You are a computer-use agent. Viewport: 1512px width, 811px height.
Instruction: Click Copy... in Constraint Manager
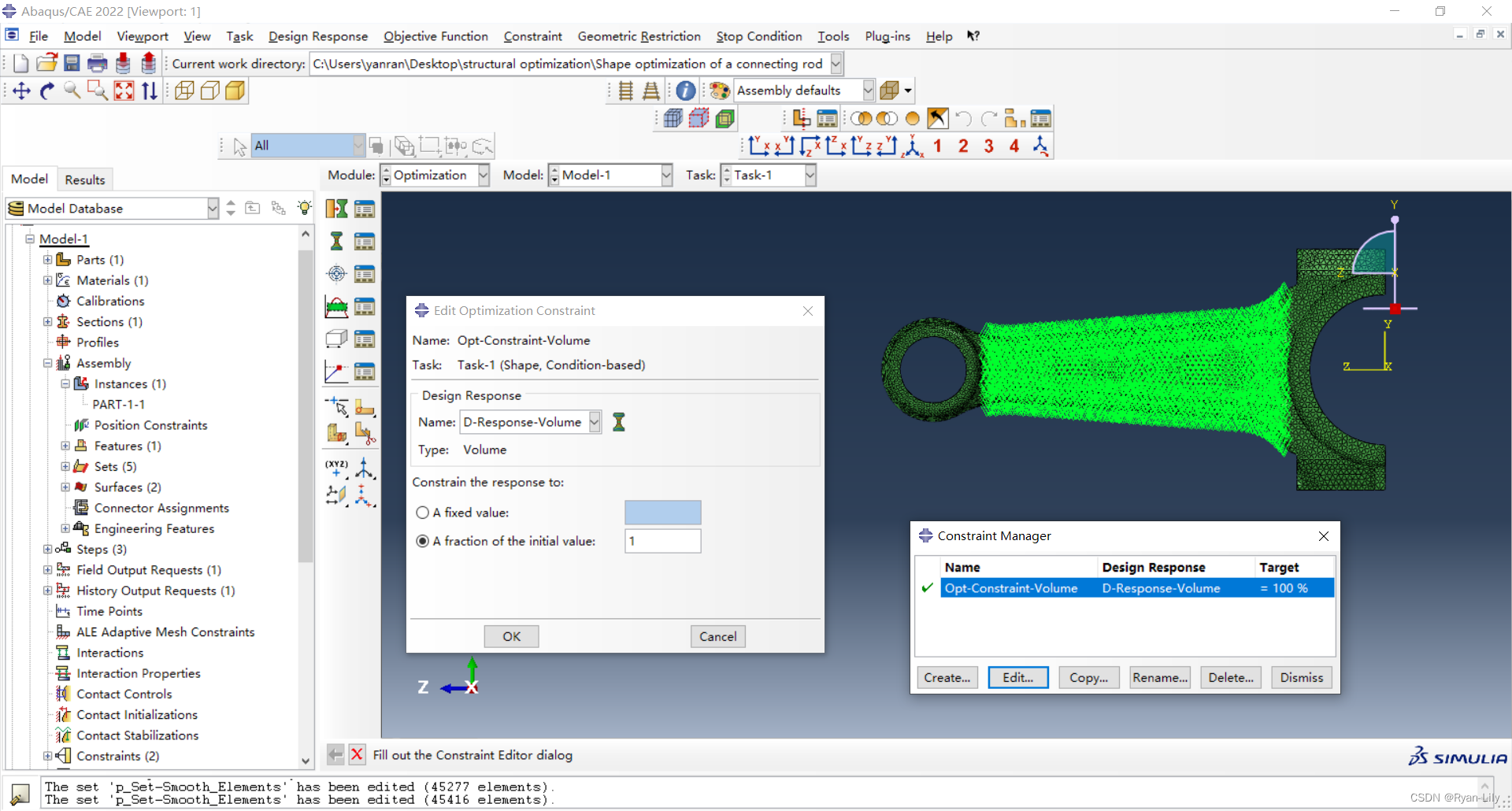[1089, 677]
